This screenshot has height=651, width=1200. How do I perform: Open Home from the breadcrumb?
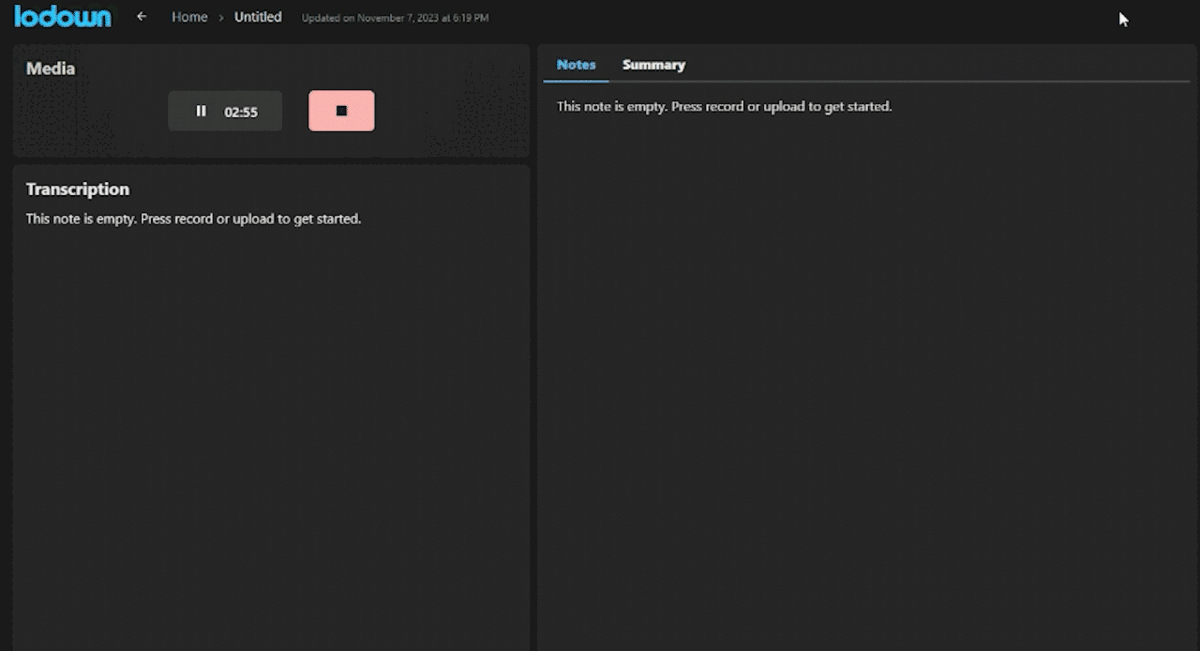click(189, 16)
